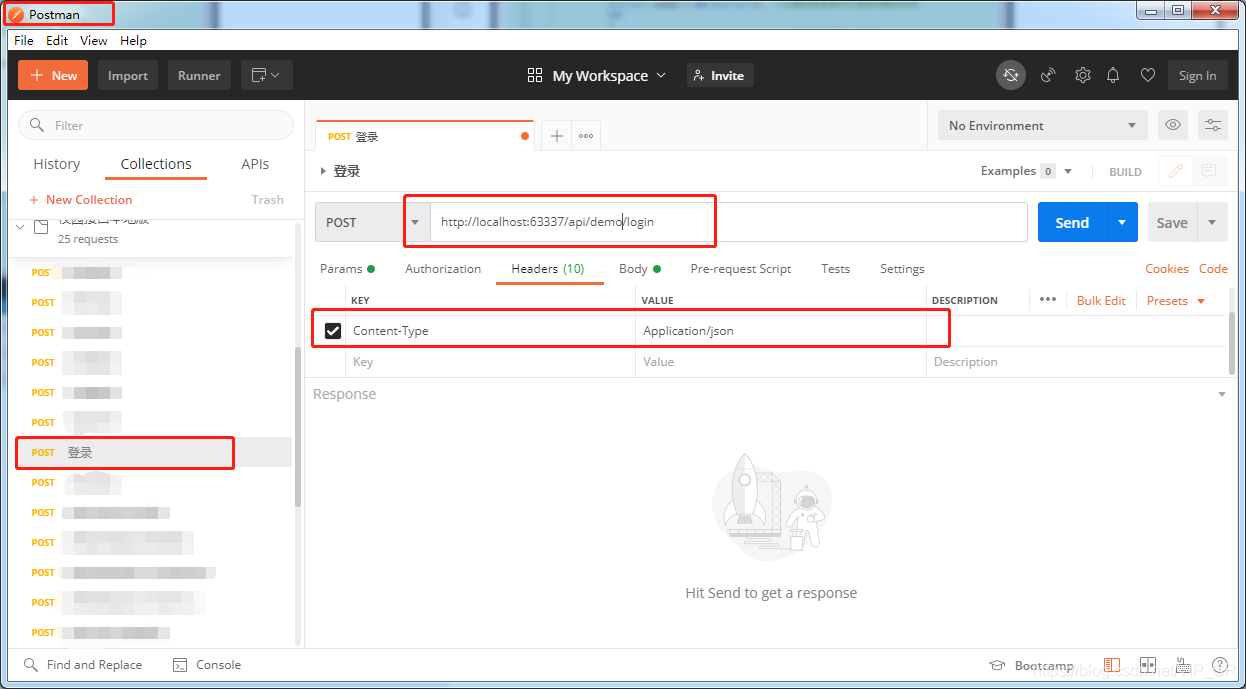Open new window dropdown button in toolbar

coord(266,75)
